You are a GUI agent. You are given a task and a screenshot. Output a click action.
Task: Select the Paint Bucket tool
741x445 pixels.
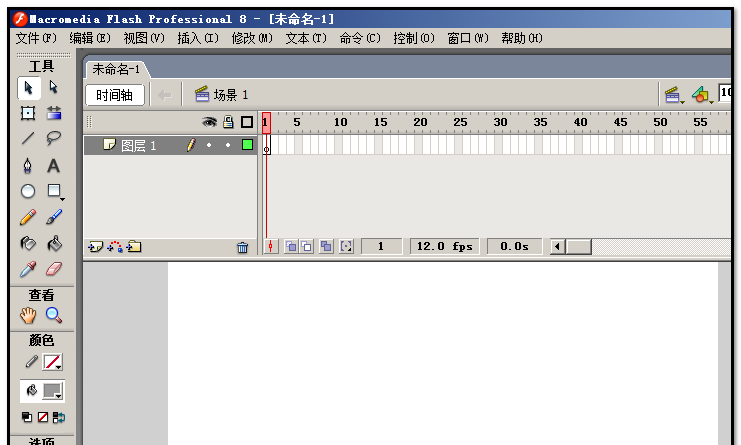[x=53, y=243]
